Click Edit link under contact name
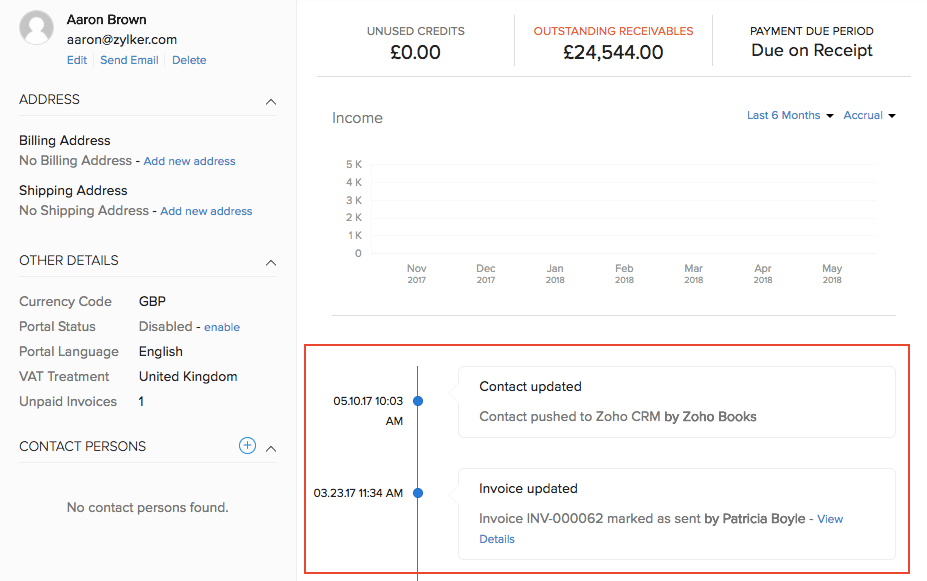Viewport: 927px width, 581px height. (x=77, y=60)
